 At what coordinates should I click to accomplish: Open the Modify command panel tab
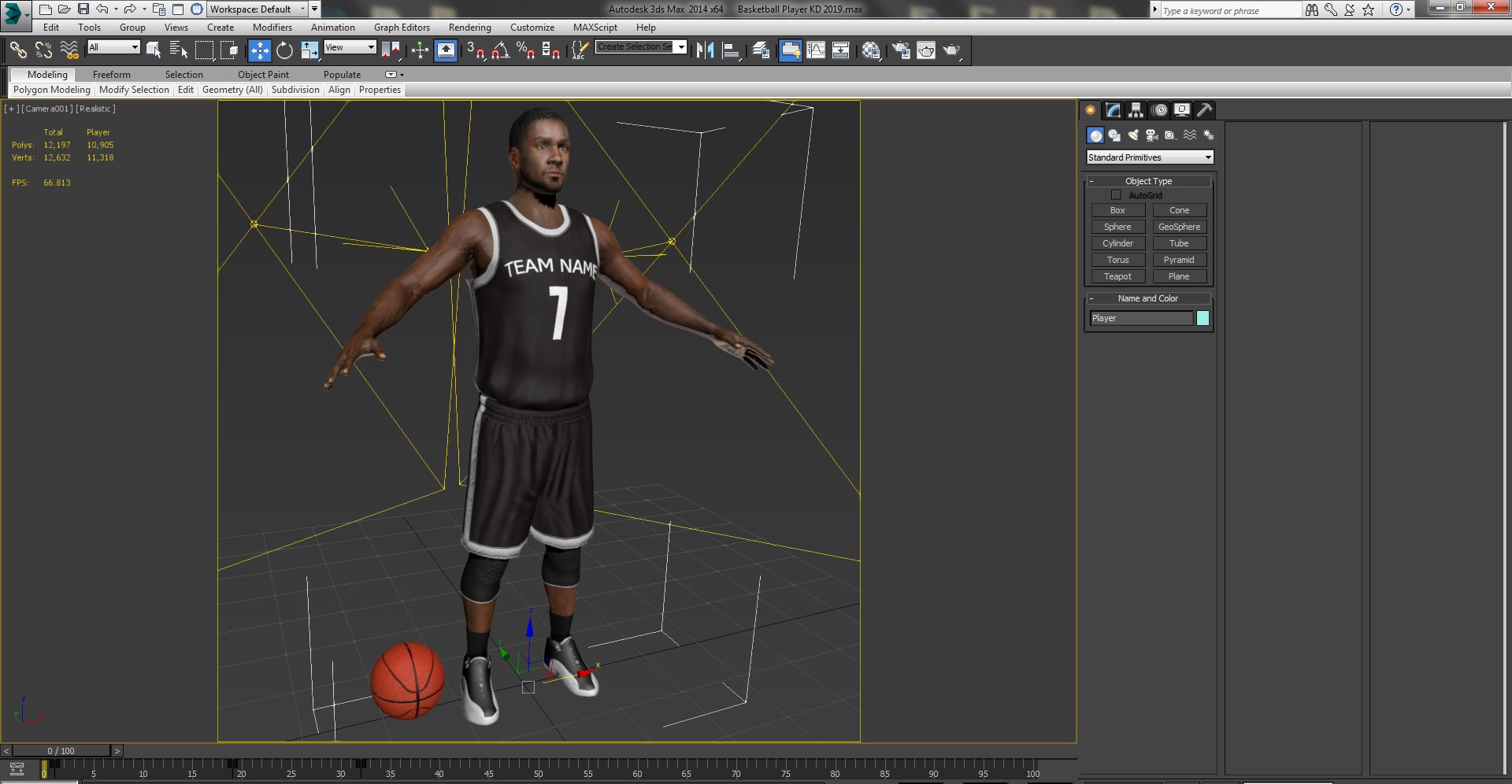1113,110
